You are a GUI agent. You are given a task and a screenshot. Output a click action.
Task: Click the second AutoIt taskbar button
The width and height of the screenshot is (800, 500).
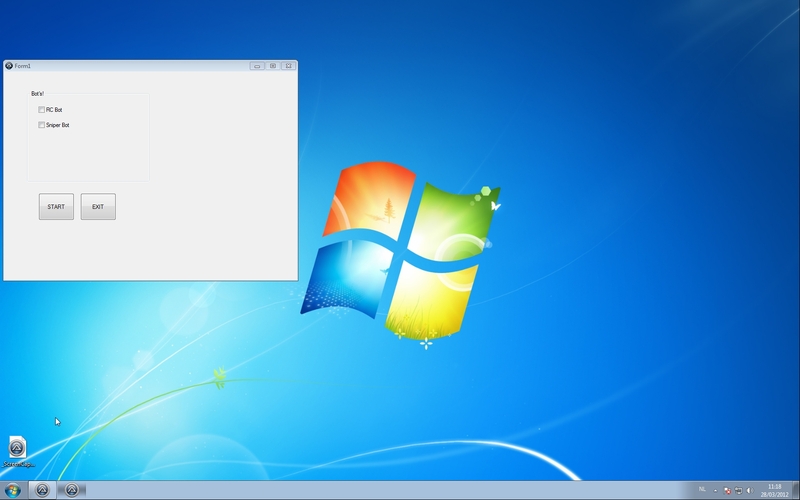[x=72, y=490]
